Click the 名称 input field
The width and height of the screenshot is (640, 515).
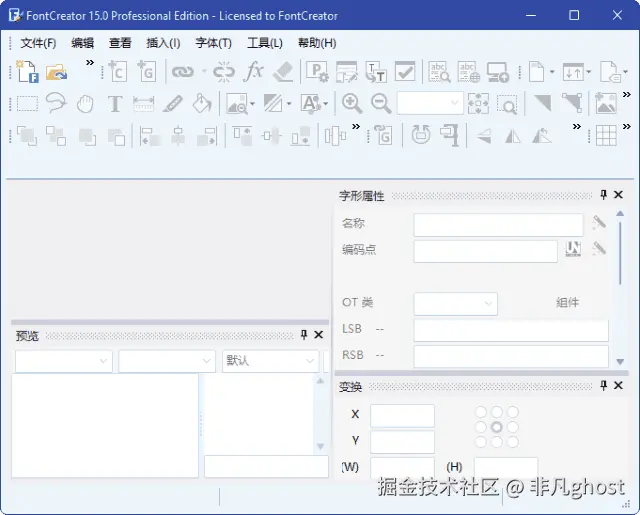498,225
